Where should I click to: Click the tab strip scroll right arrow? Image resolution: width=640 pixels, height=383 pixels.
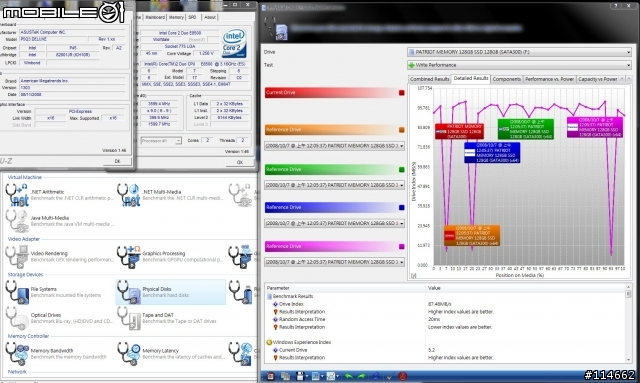click(x=629, y=79)
